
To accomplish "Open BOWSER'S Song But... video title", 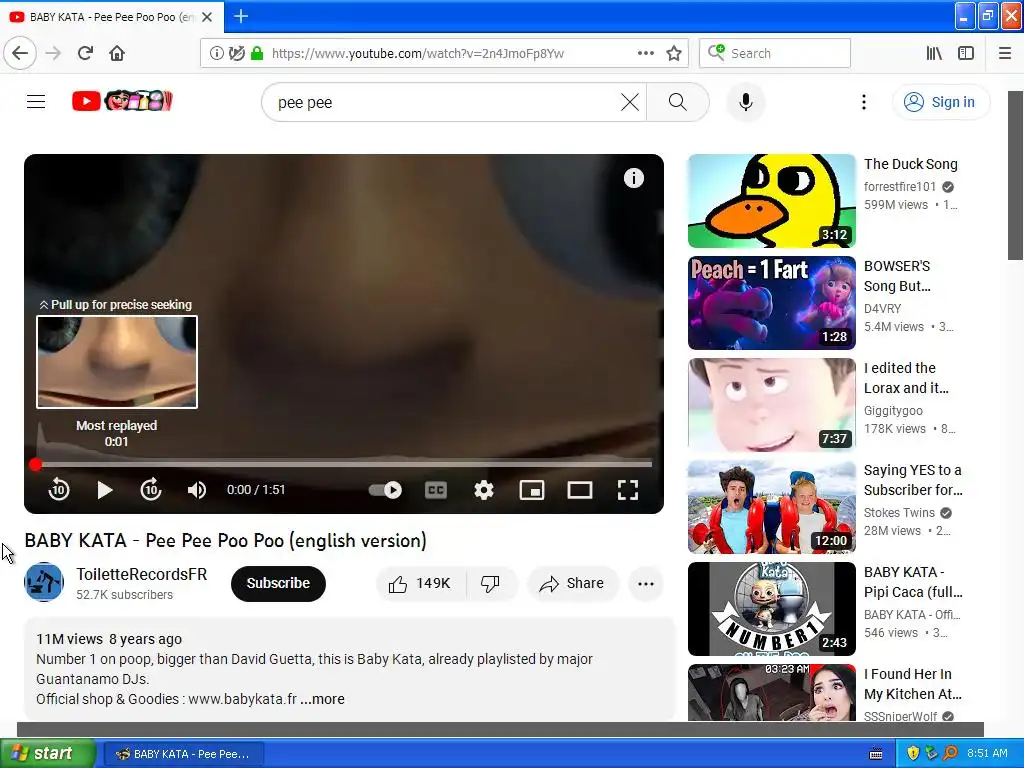I will (x=898, y=276).
